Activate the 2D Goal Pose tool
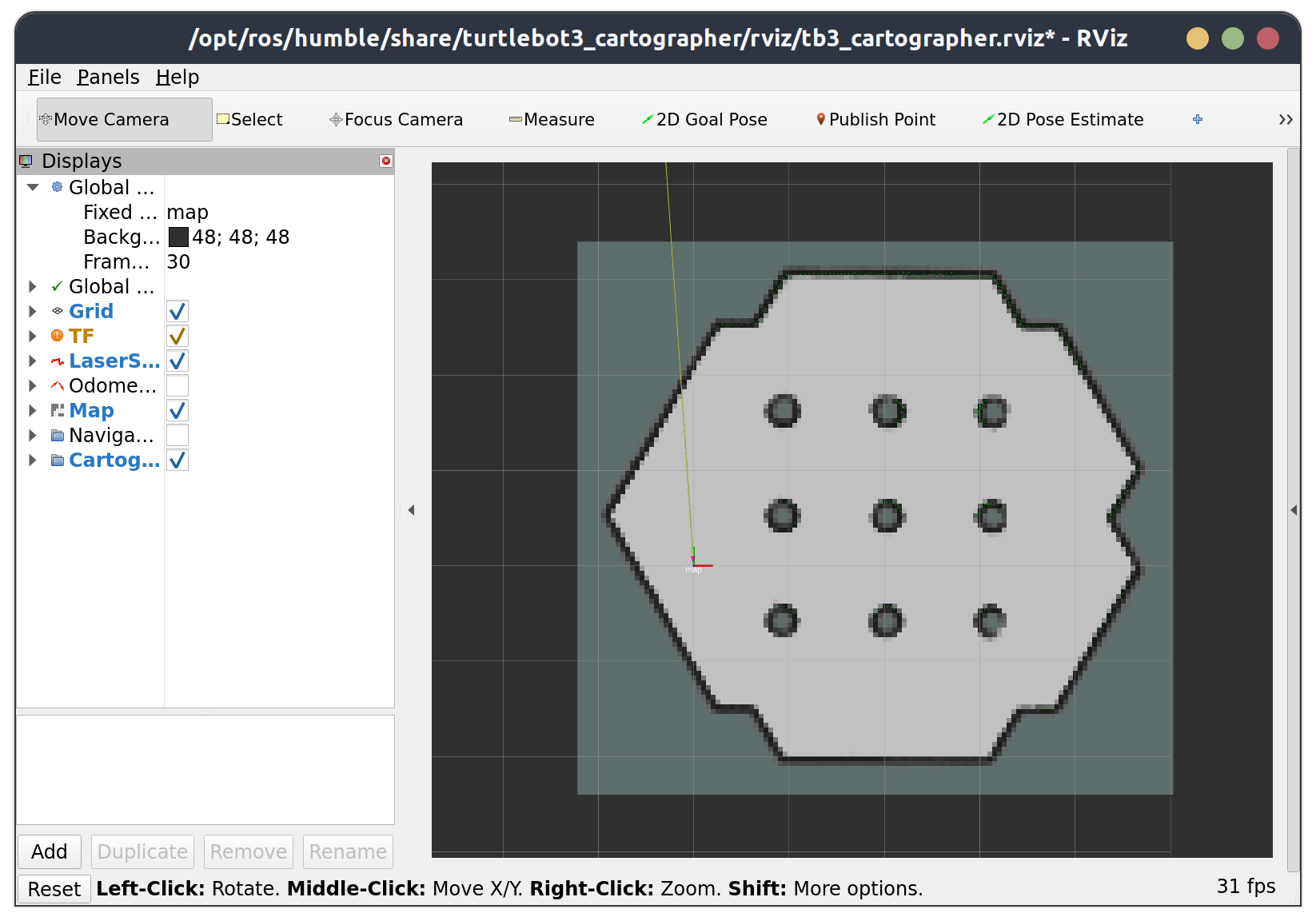The image size is (1316, 921). [704, 120]
